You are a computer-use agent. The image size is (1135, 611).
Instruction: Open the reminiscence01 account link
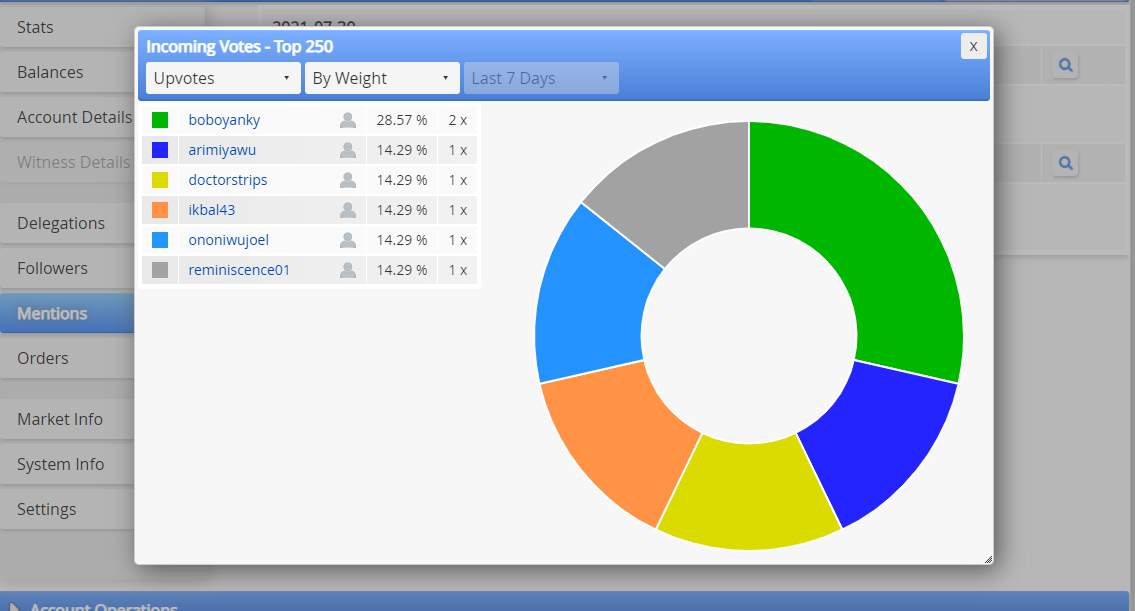click(239, 270)
